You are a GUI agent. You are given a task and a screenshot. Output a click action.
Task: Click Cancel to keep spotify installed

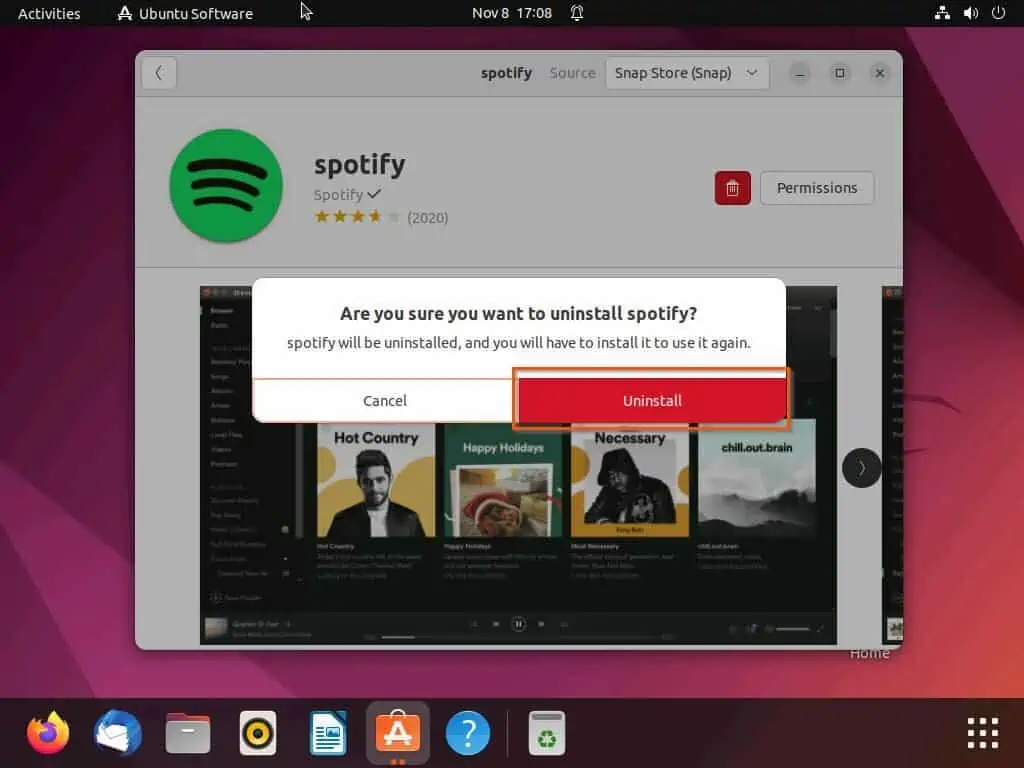[x=384, y=400]
